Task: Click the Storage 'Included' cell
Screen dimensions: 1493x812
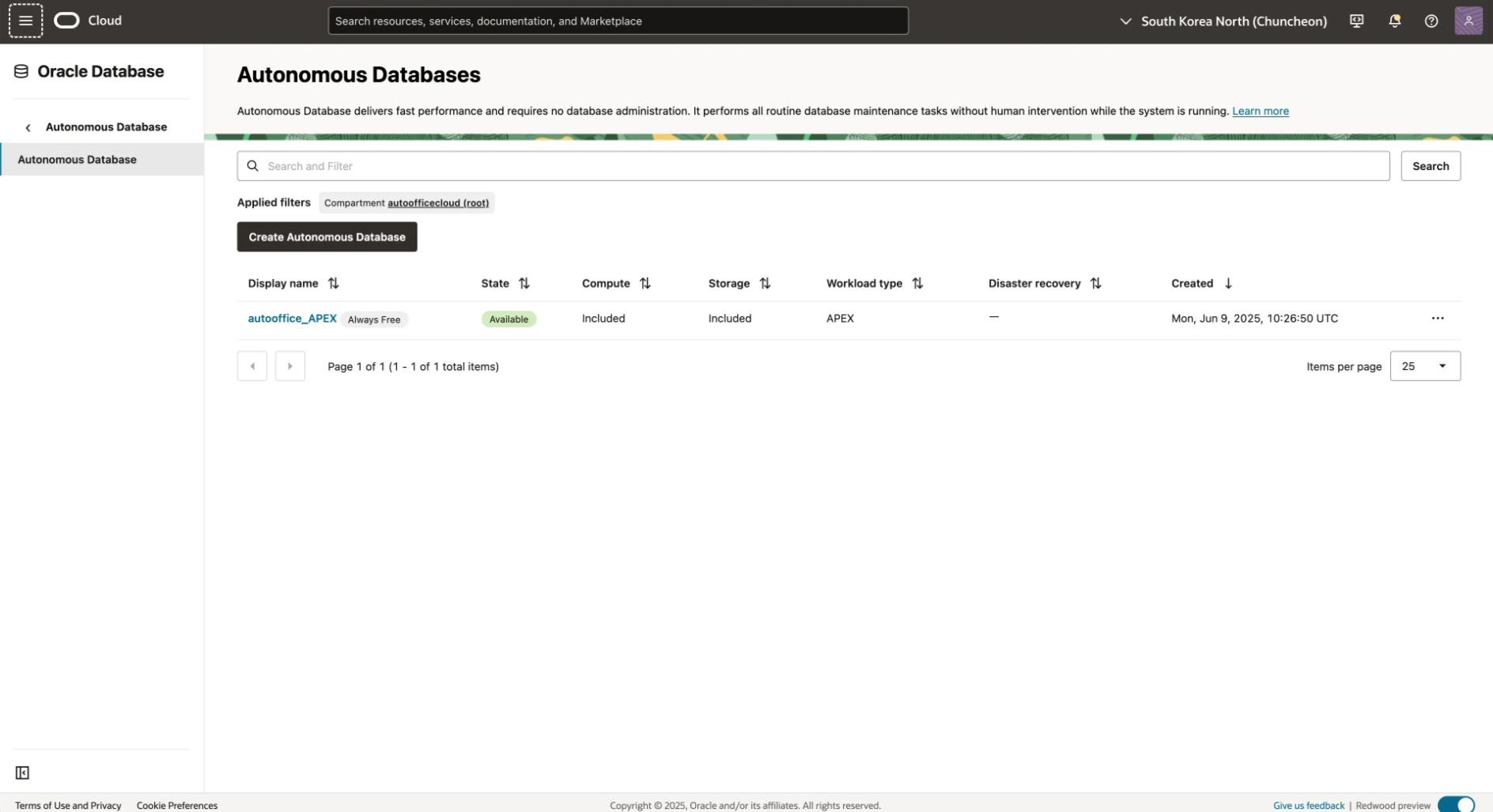Action: tap(730, 319)
